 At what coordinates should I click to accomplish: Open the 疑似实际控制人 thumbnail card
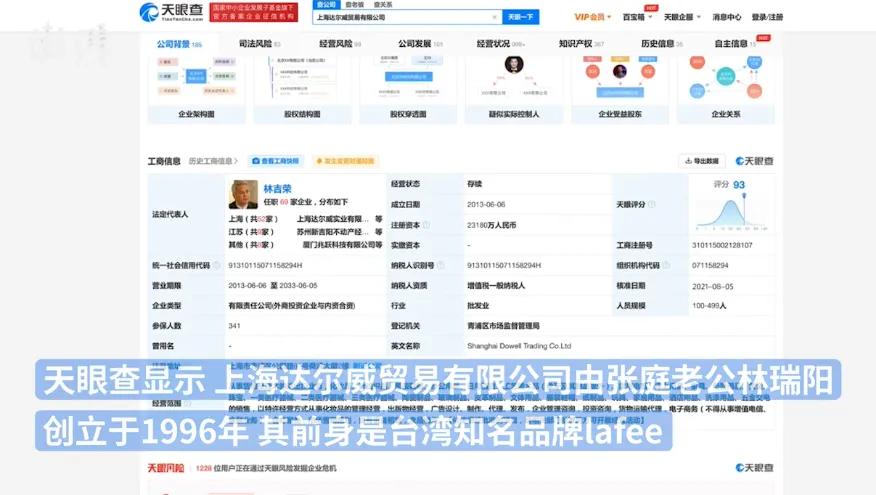pos(514,89)
